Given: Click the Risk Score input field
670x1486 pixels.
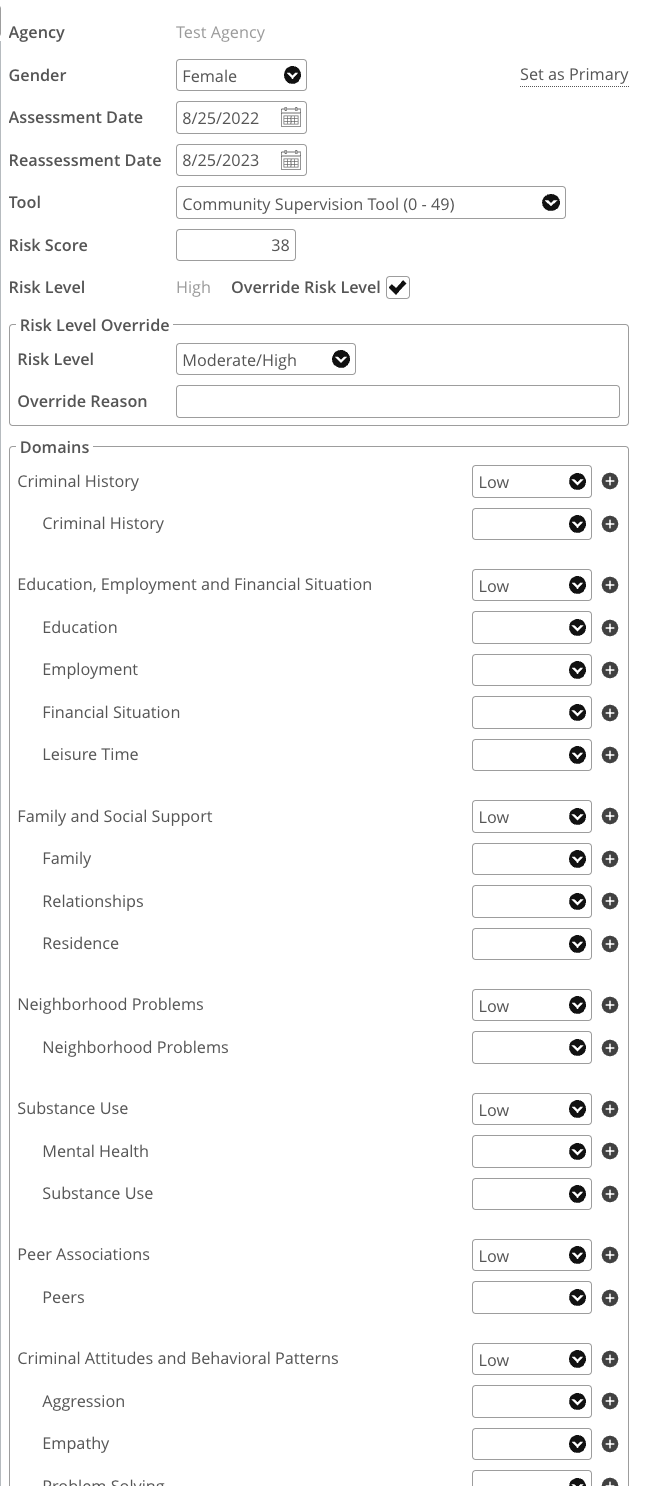Looking at the screenshot, I should click(x=236, y=245).
